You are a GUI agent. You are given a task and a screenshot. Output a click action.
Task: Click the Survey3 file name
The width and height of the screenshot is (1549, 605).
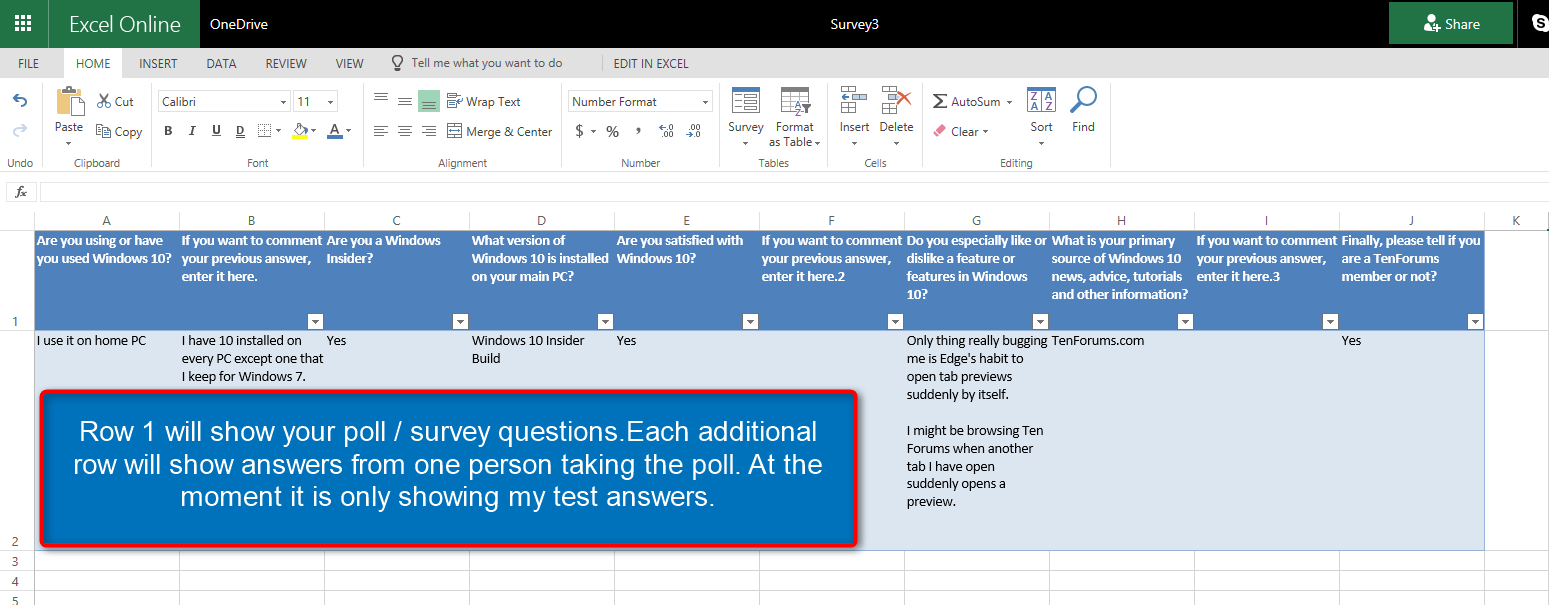tap(855, 24)
